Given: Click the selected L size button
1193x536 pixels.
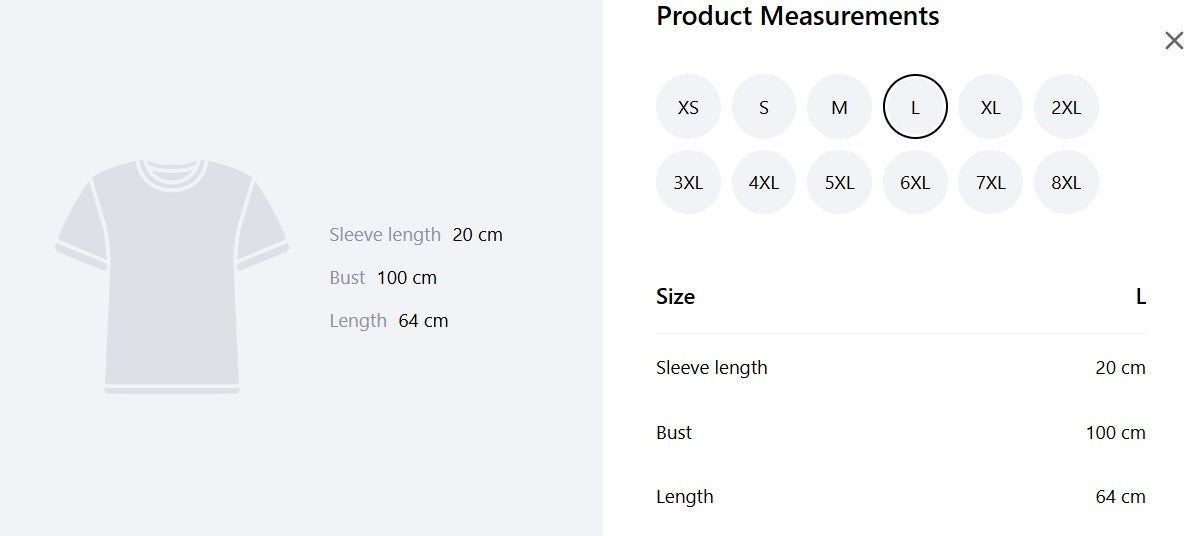Looking at the screenshot, I should click(x=915, y=107).
